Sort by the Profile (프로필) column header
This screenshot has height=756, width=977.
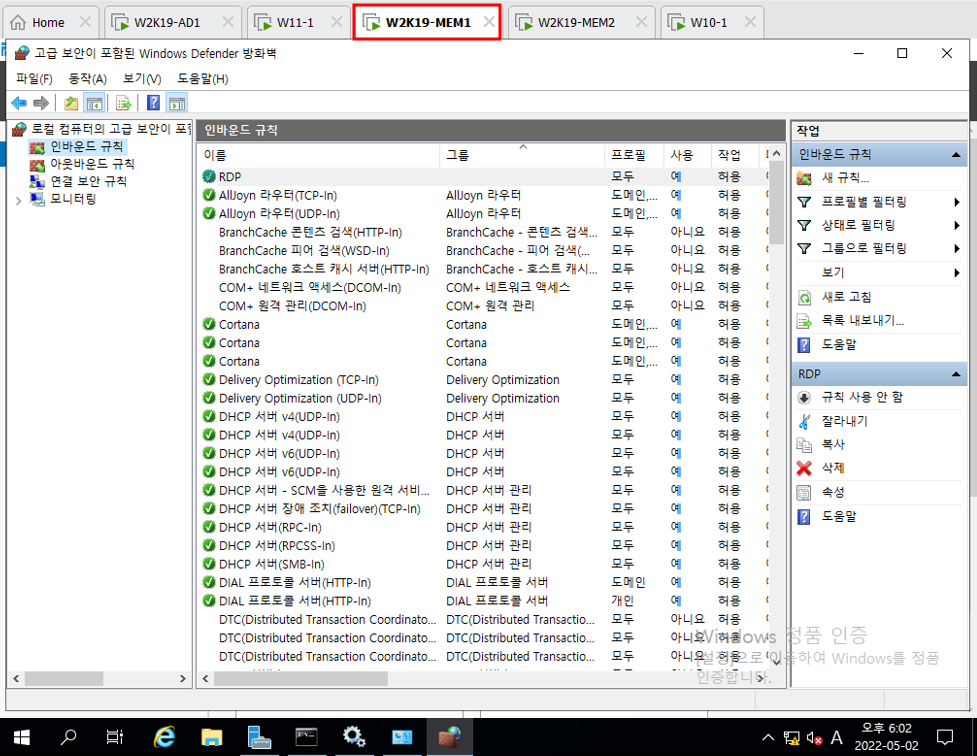pyautogui.click(x=634, y=155)
